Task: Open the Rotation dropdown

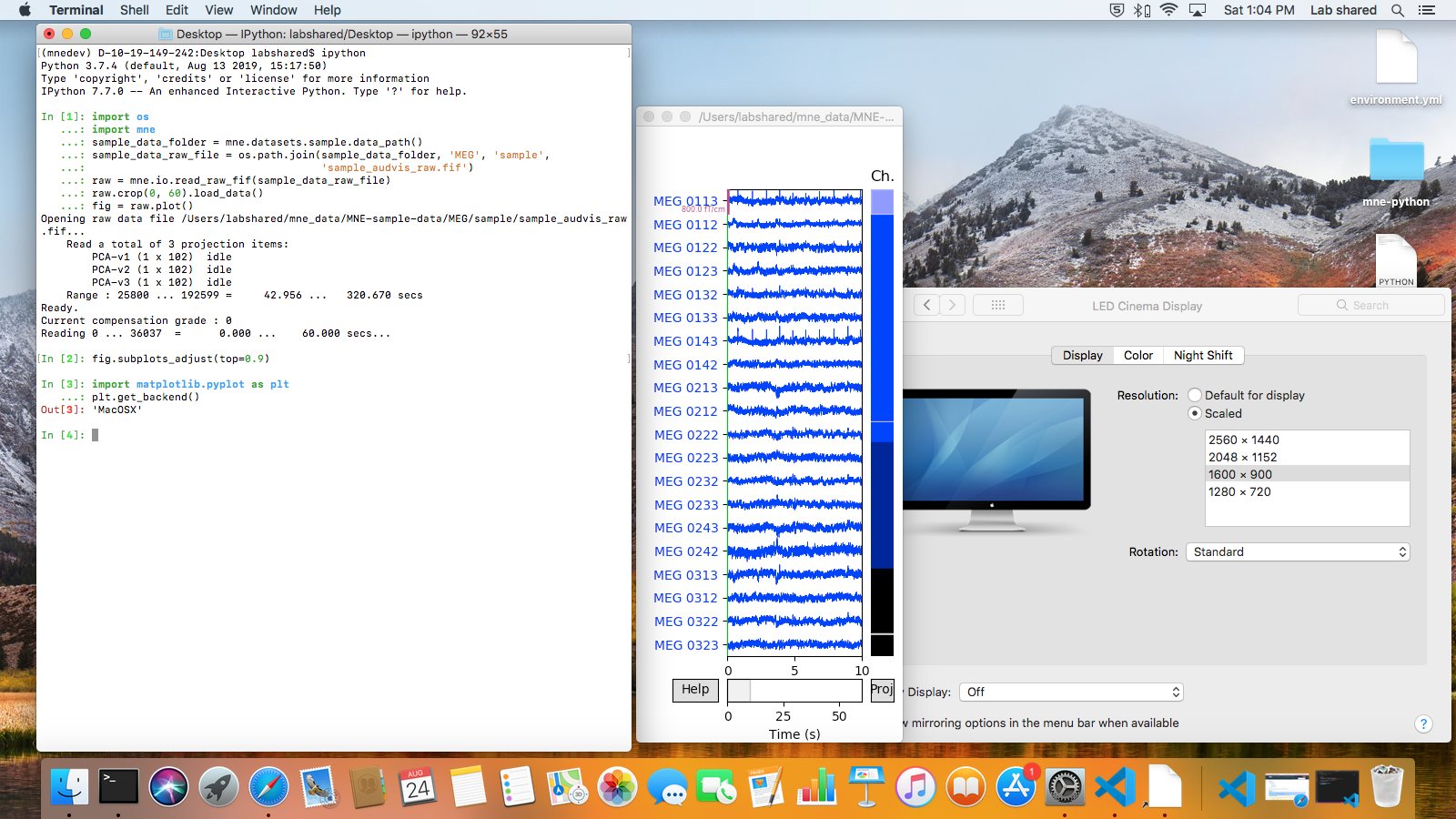Action: [1298, 551]
